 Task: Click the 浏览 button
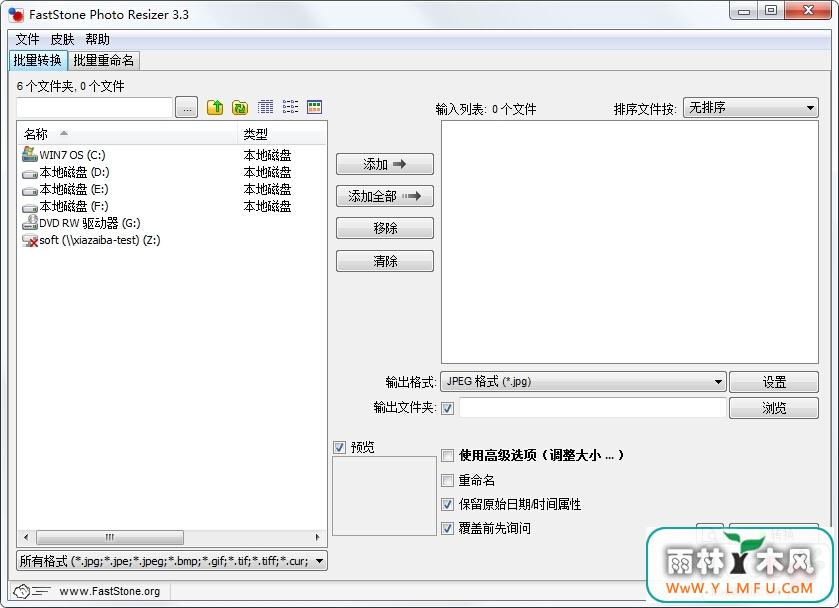tap(774, 408)
